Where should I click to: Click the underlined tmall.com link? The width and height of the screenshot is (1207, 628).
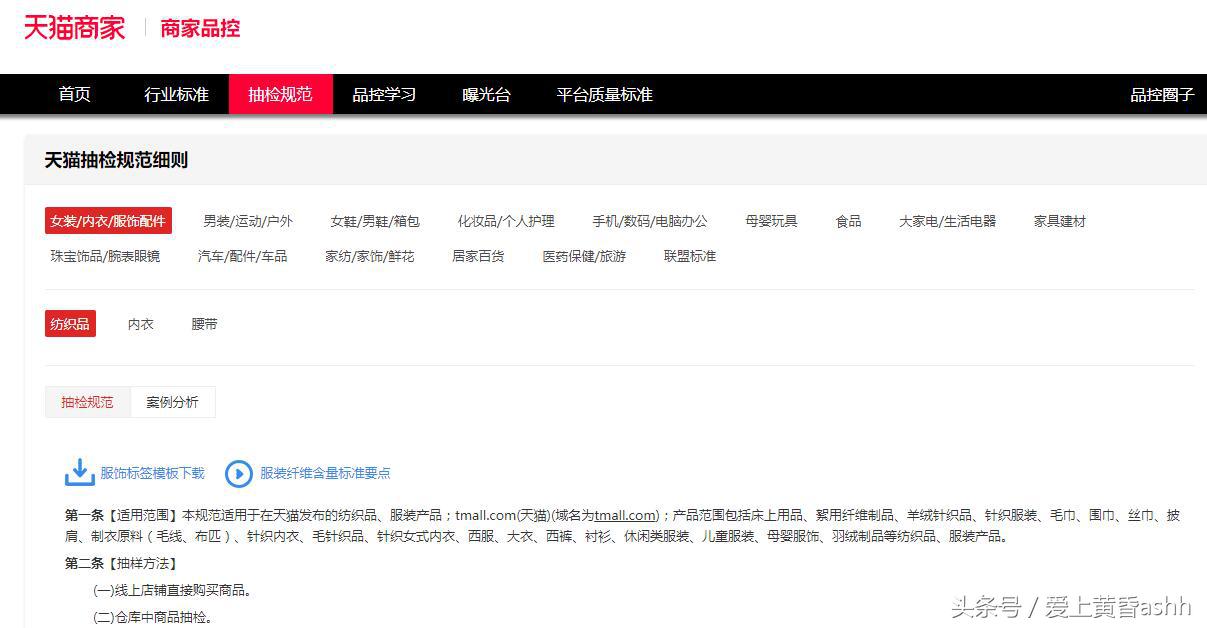[x=625, y=516]
